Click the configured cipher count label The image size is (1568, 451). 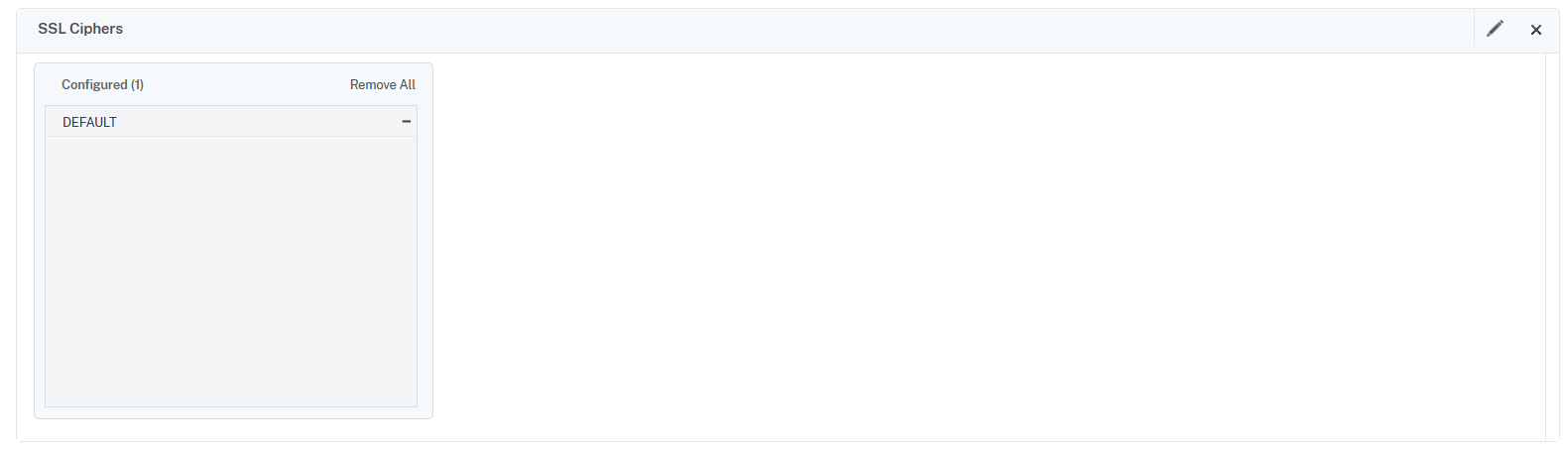(102, 84)
